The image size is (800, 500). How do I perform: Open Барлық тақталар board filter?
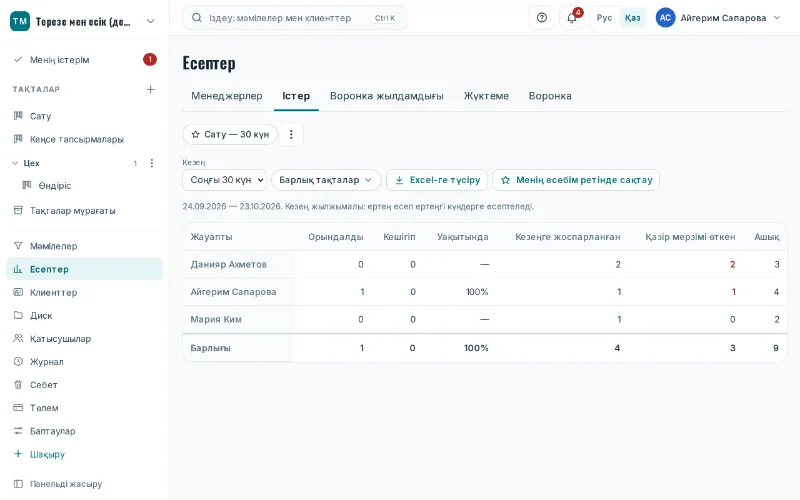pos(326,180)
